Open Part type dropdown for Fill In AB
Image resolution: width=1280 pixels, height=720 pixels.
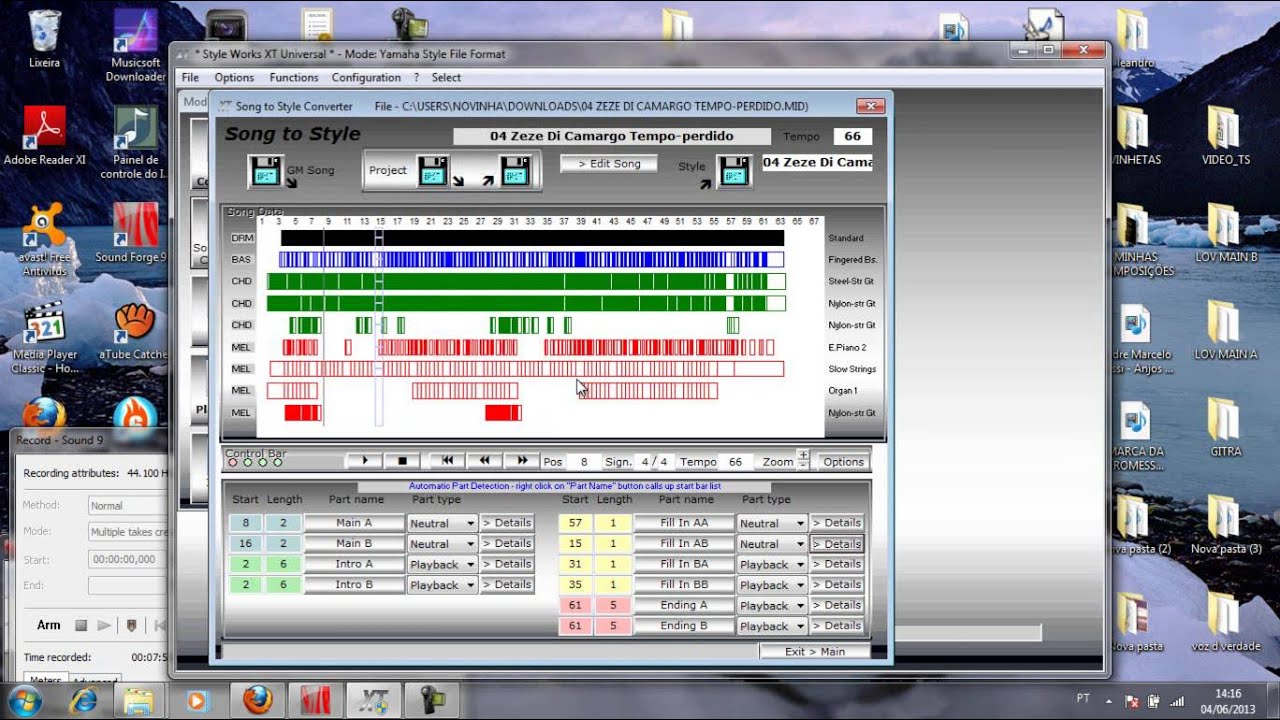point(772,544)
